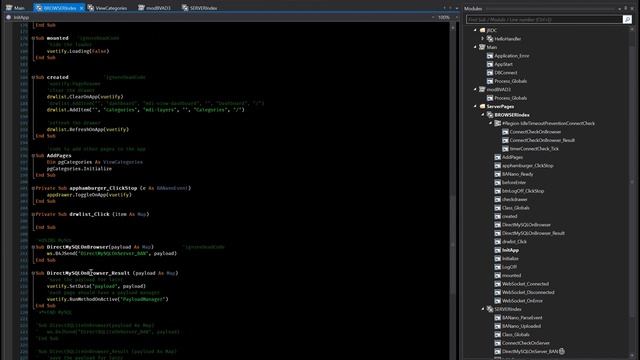This screenshot has height=360, width=640.
Task: Select ConnectCheckOnServer in tree
Action: click(x=526, y=343)
